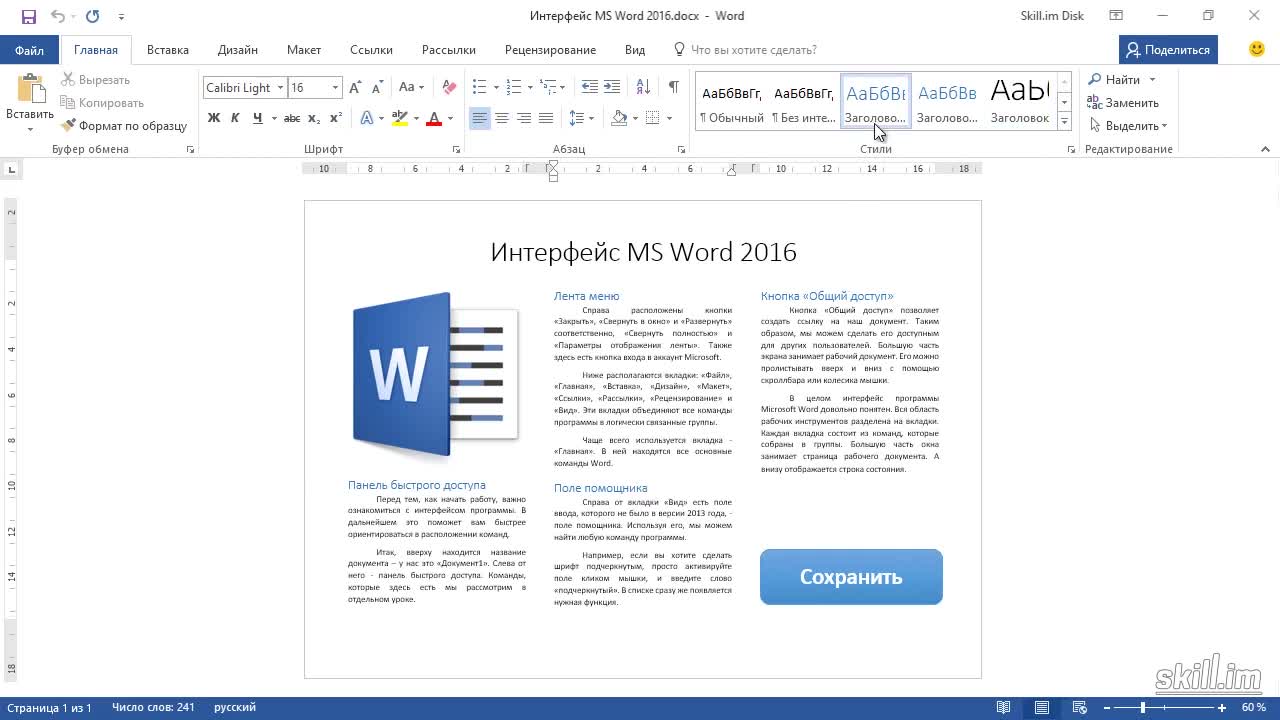Switch to the Ссылки tab
Image resolution: width=1280 pixels, height=720 pixels.
click(371, 50)
